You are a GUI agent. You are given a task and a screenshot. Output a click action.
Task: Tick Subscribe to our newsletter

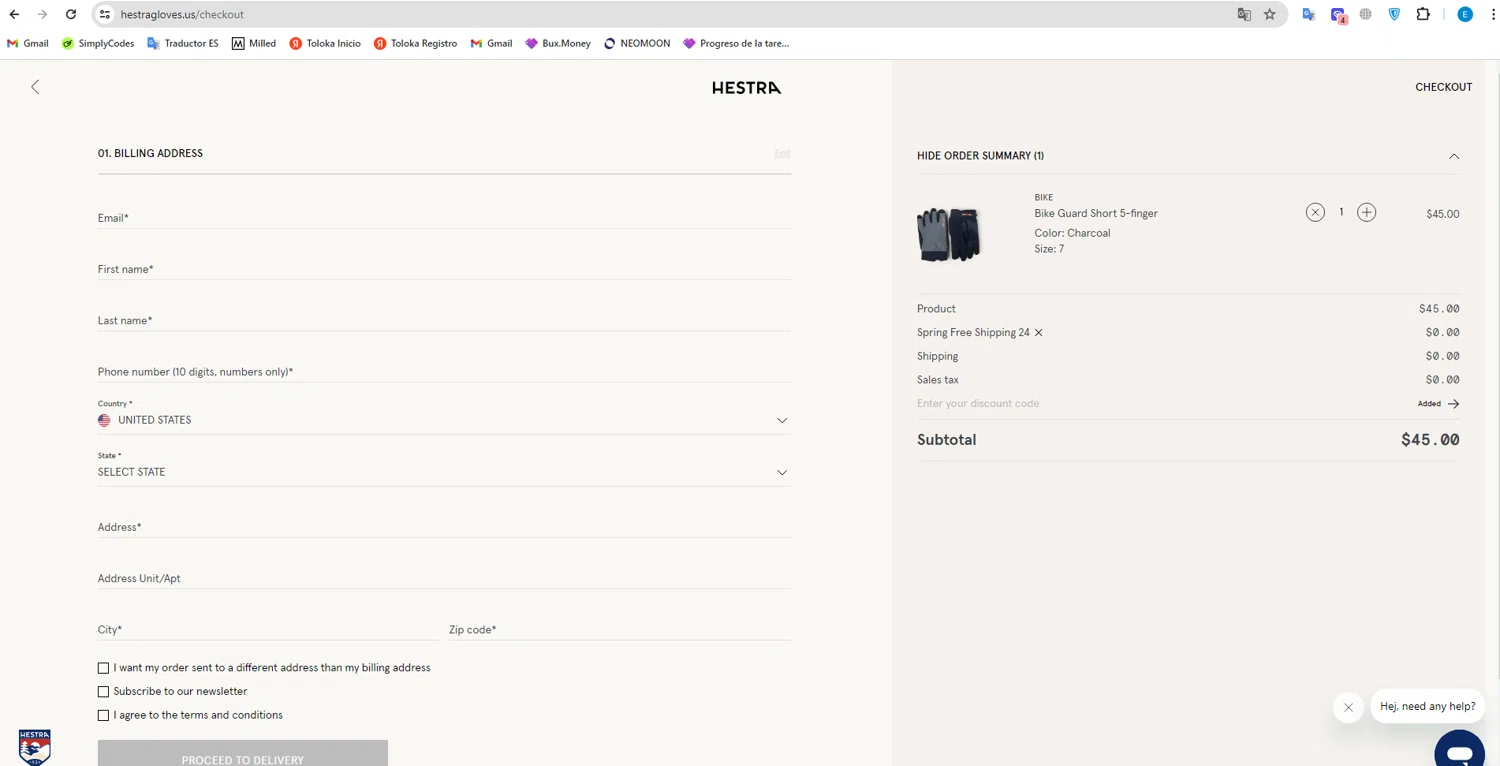(x=103, y=692)
